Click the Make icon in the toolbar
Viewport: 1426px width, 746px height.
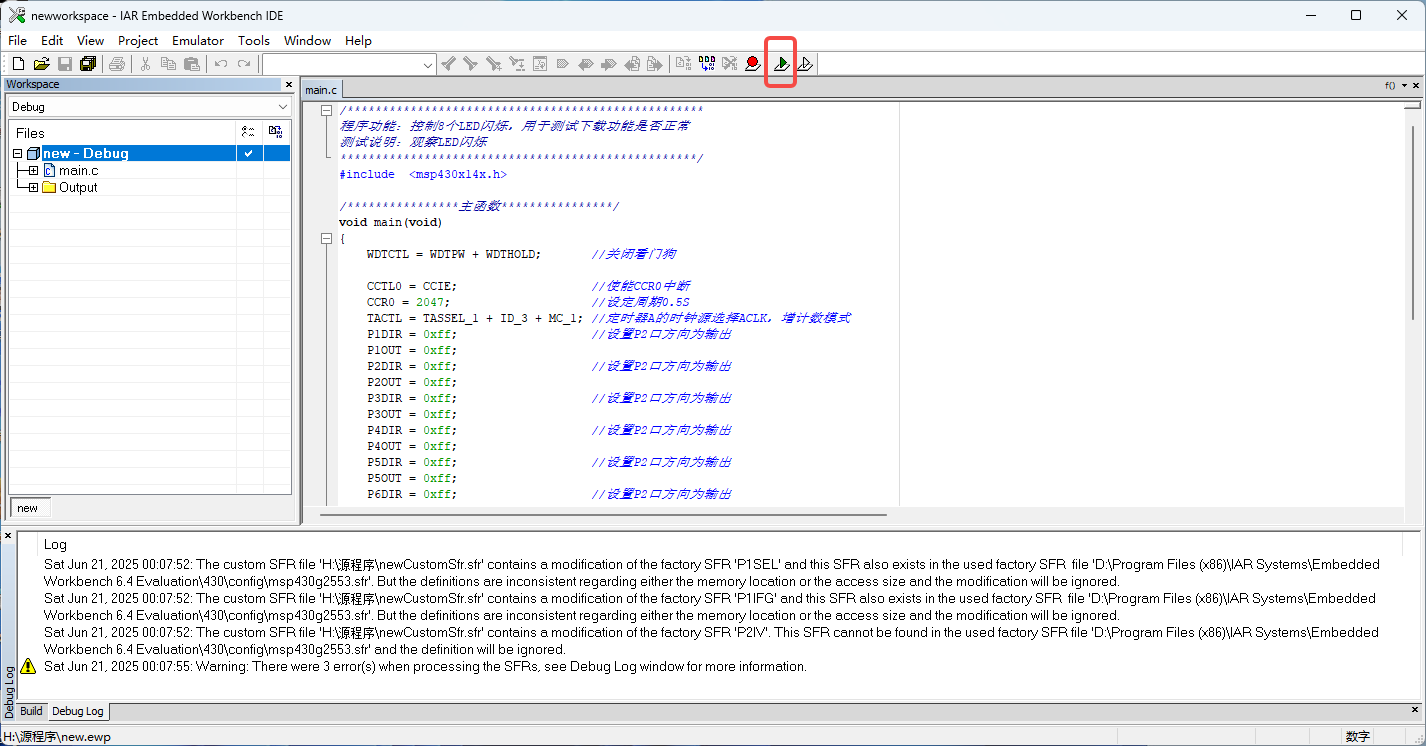(x=707, y=63)
